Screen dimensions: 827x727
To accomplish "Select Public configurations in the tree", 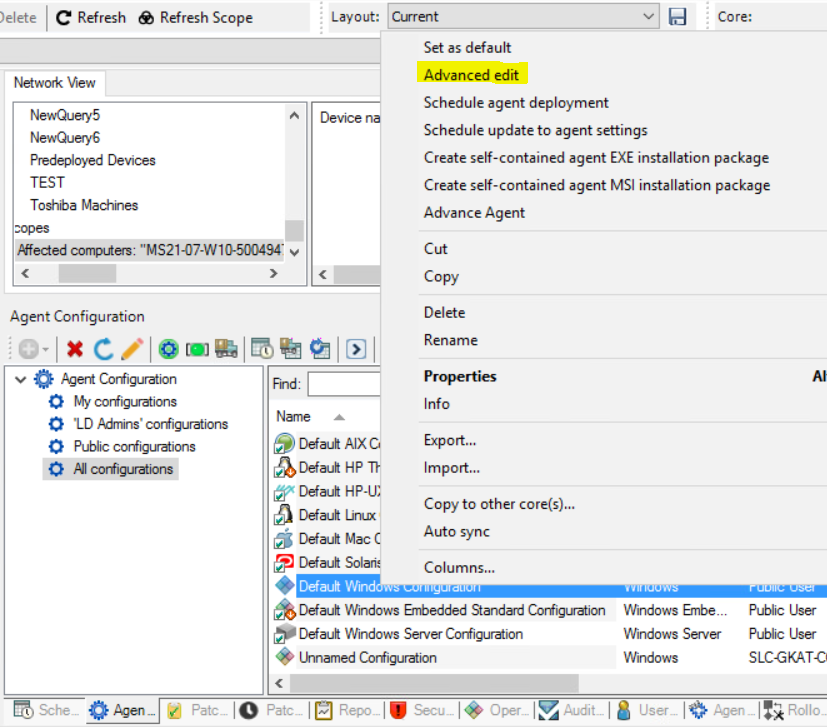I will pos(134,447).
